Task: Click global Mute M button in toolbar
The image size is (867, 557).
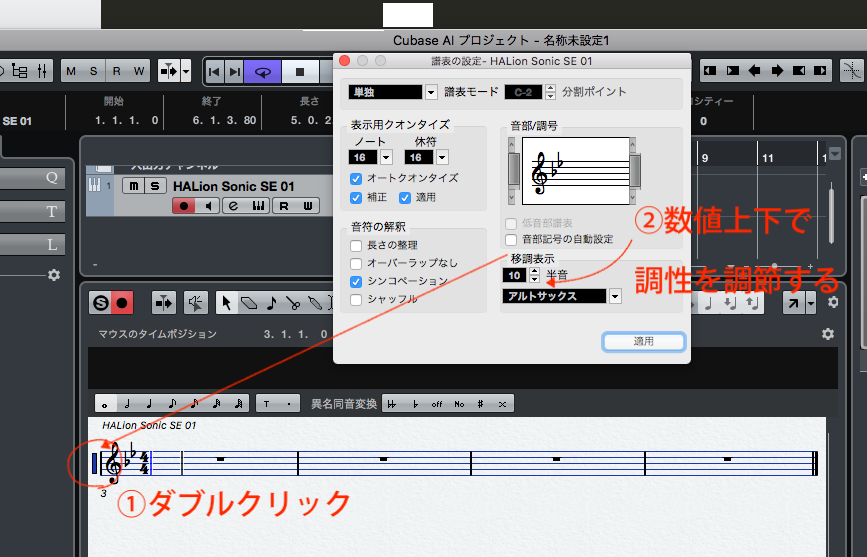Action: tap(71, 71)
